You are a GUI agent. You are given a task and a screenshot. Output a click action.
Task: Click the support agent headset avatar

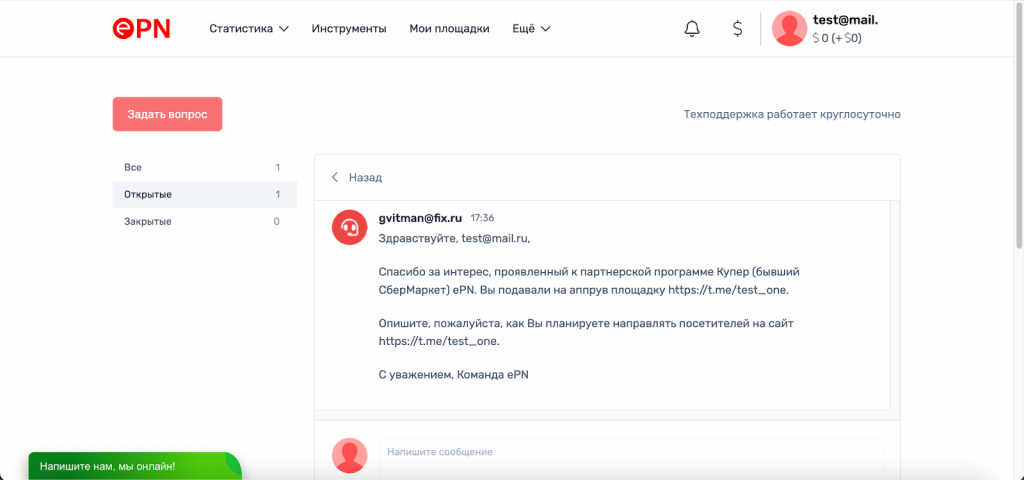click(349, 227)
